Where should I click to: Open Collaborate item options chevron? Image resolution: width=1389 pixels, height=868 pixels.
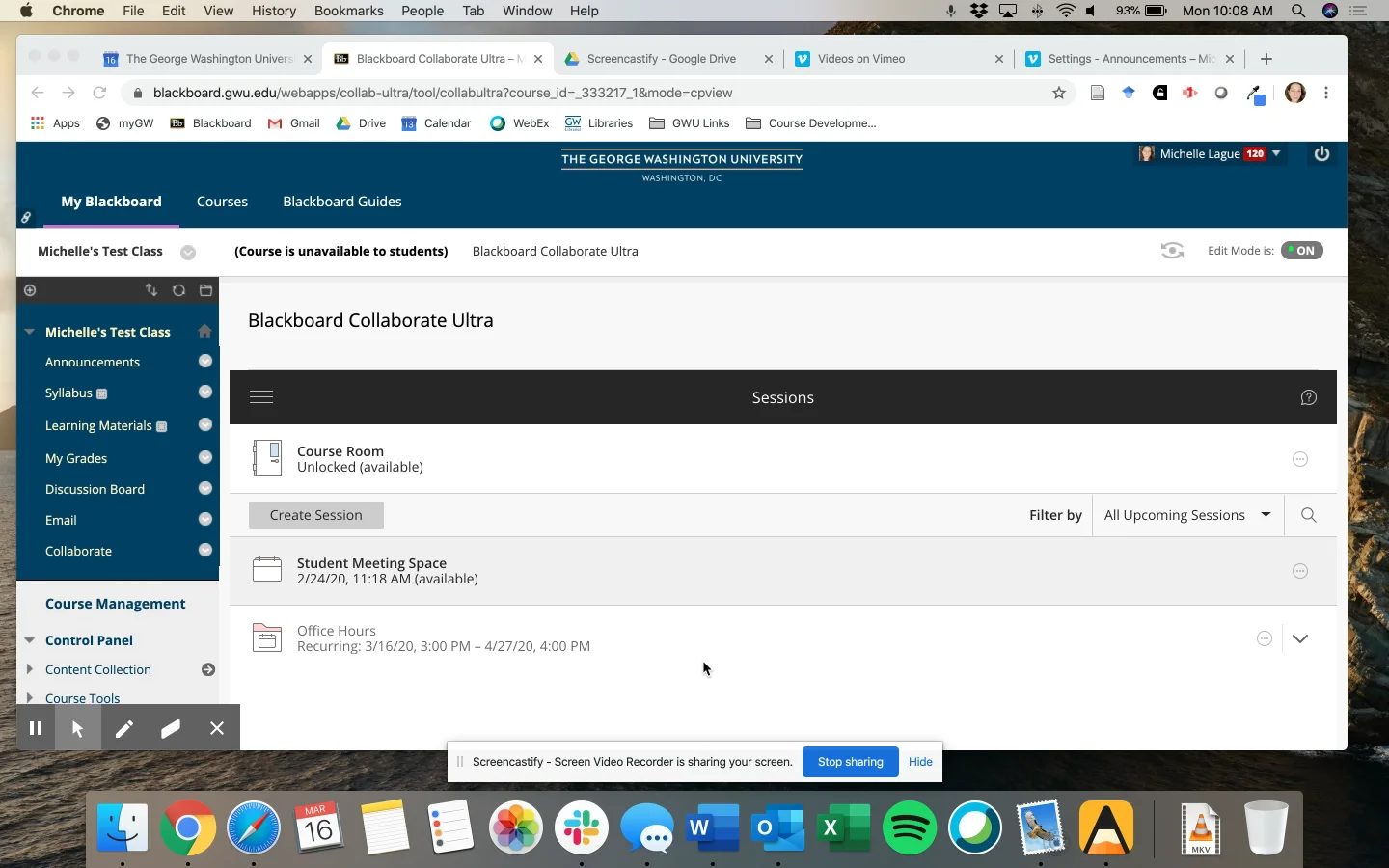[205, 550]
